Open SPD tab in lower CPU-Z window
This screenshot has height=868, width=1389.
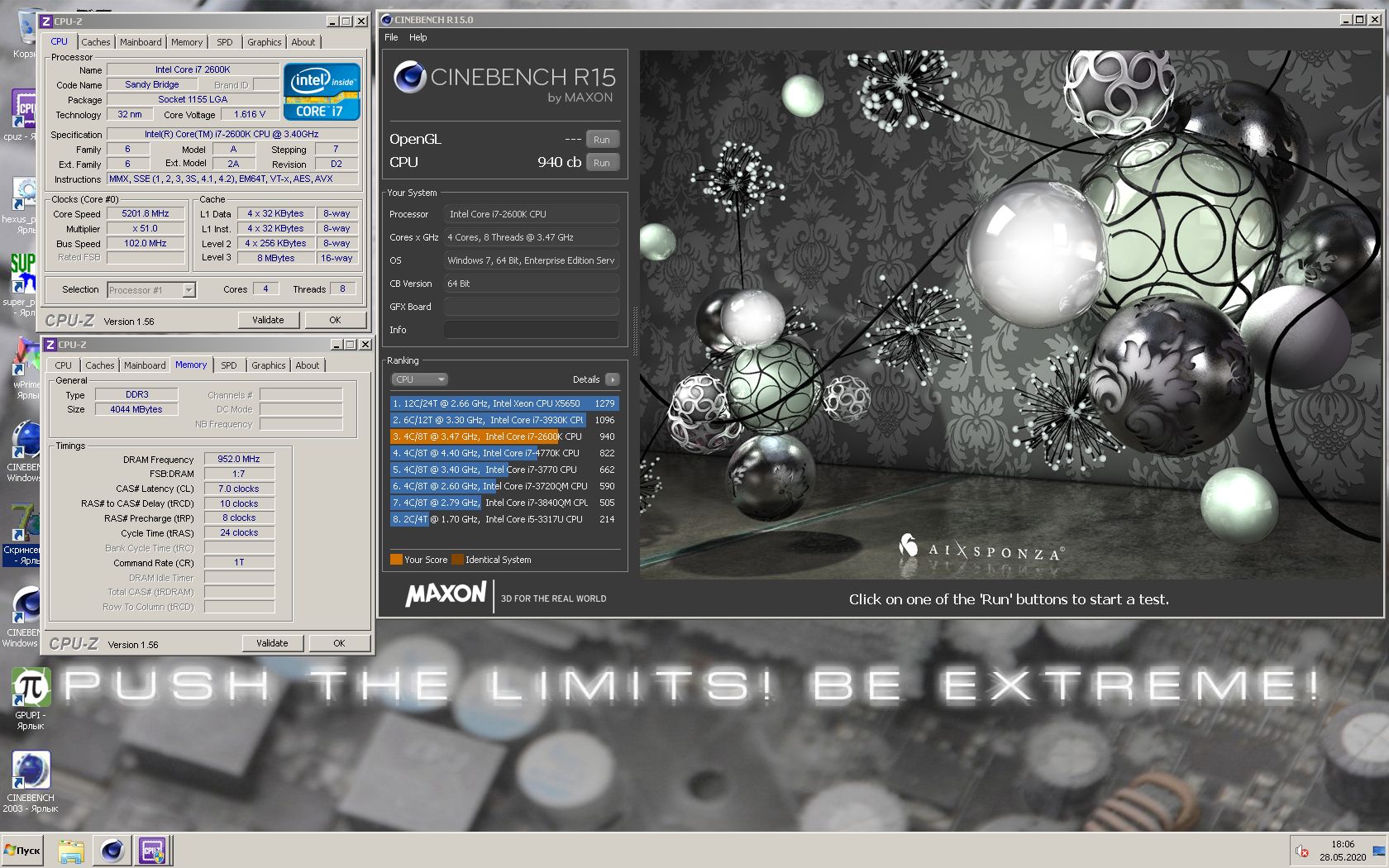point(229,365)
